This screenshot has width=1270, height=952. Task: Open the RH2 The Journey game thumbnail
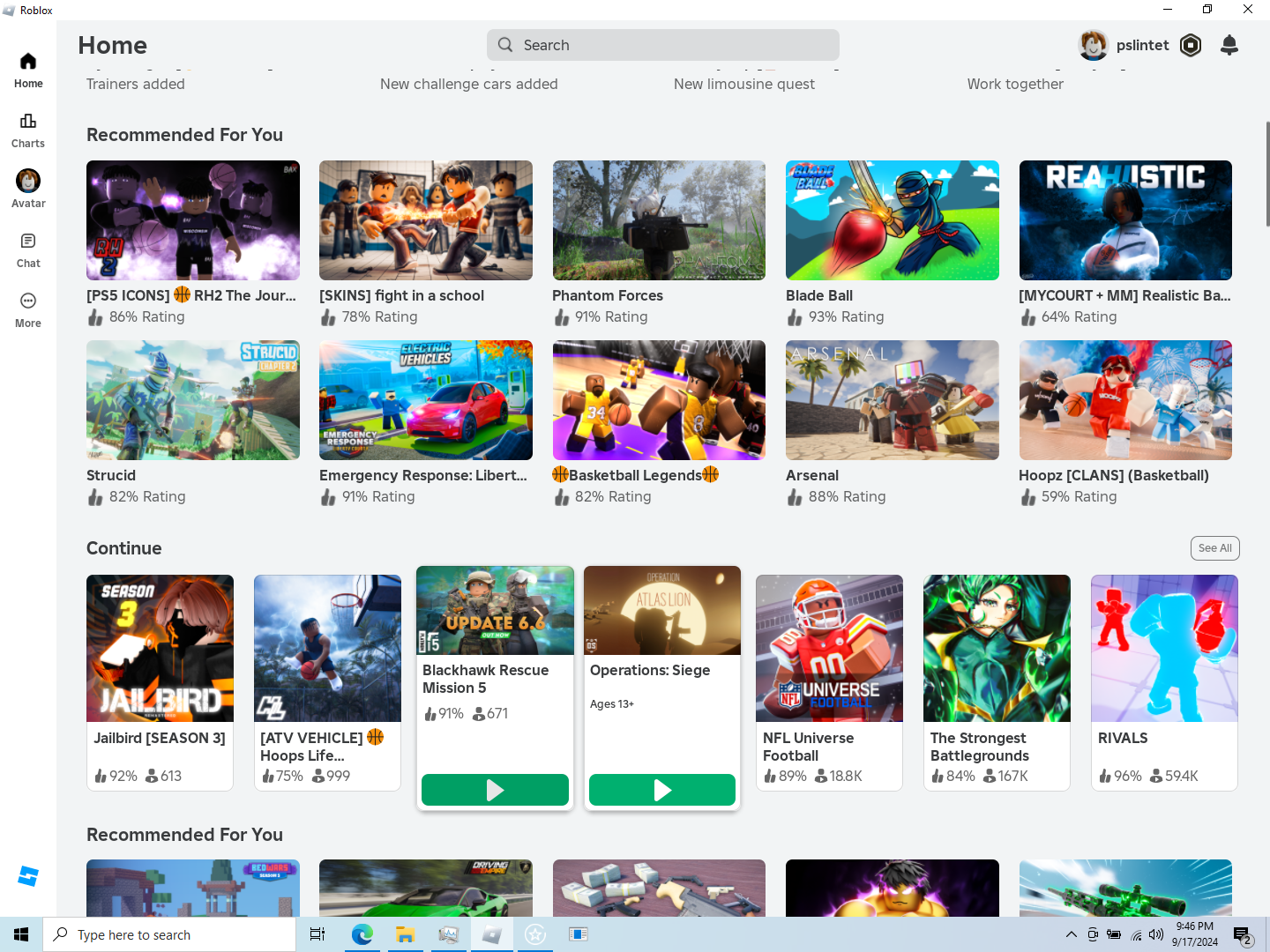coord(193,220)
